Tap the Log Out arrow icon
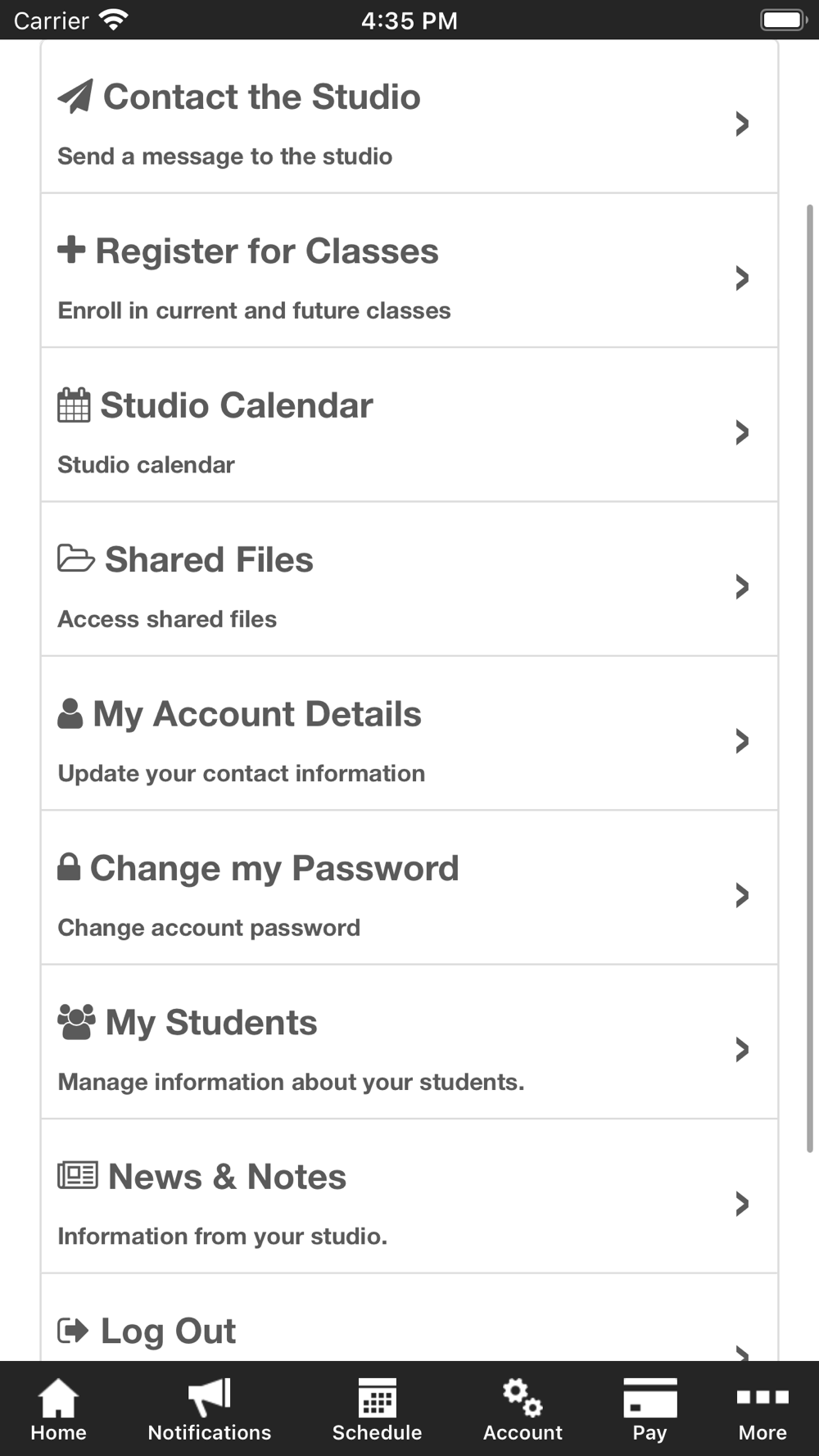The image size is (819, 1456). pos(73,1331)
